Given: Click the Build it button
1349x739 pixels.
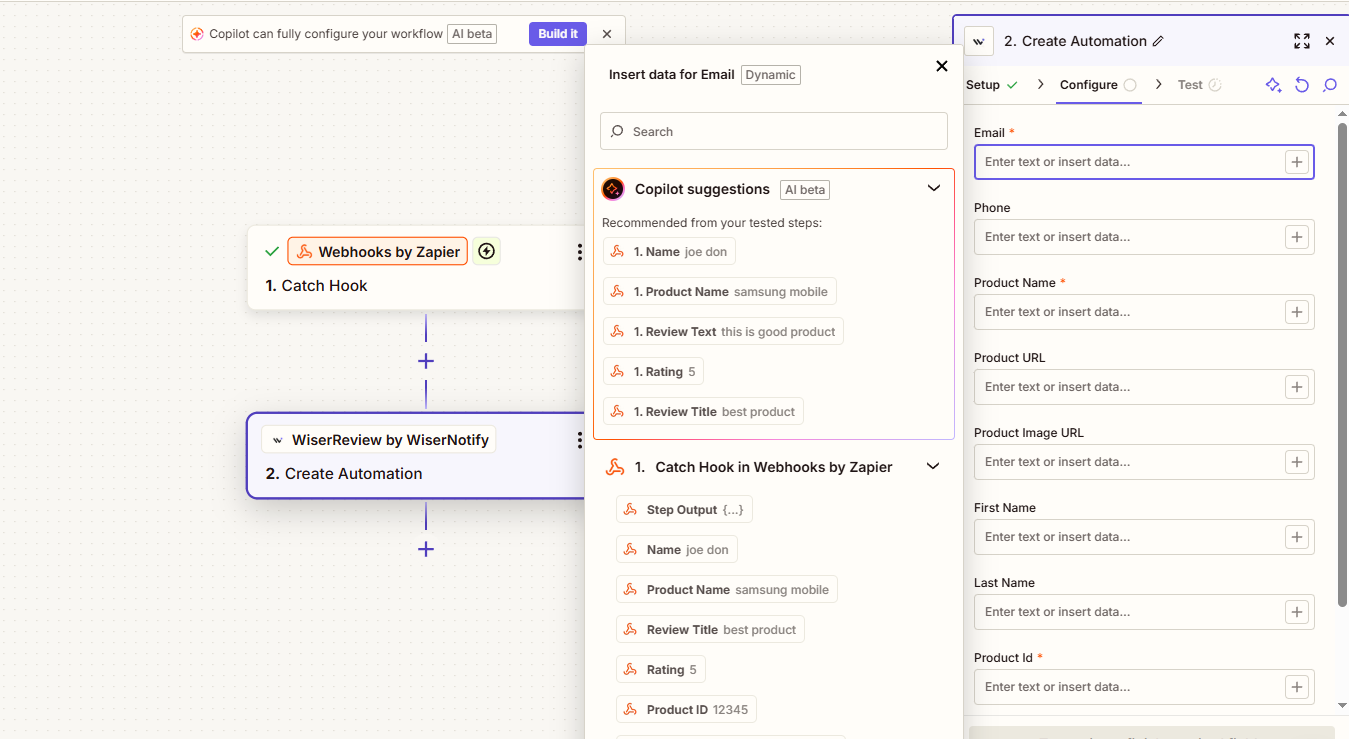Looking at the screenshot, I should pos(557,34).
